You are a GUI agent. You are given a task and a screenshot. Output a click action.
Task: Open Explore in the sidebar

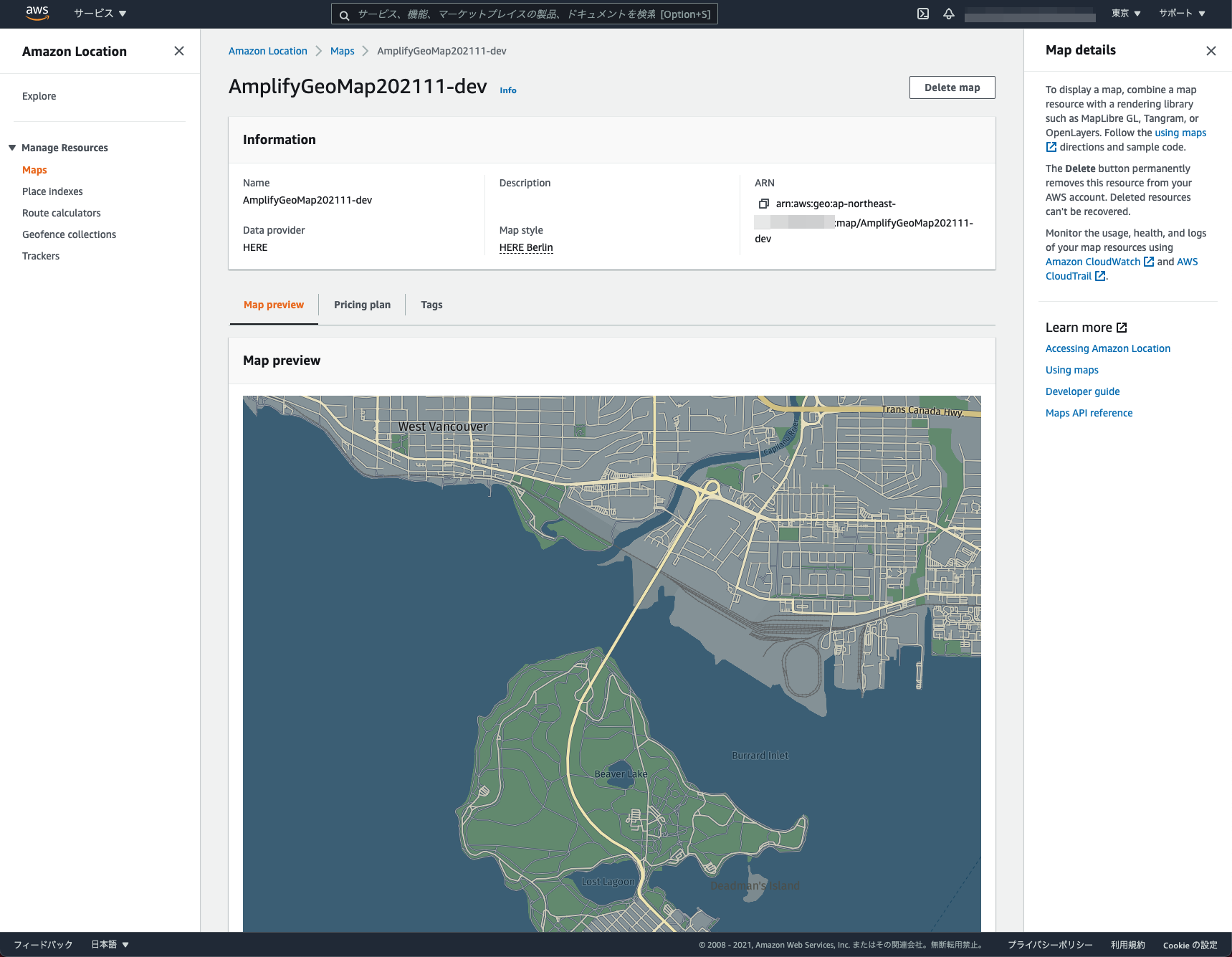39,96
